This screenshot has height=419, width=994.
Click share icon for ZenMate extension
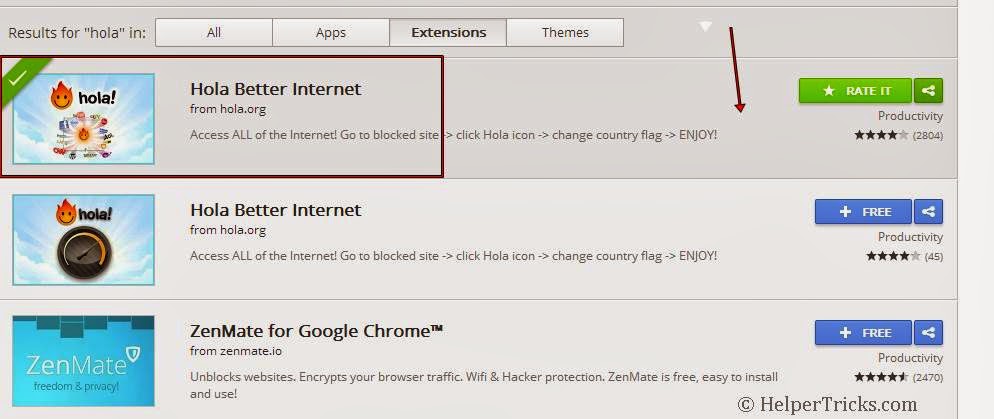tap(928, 333)
